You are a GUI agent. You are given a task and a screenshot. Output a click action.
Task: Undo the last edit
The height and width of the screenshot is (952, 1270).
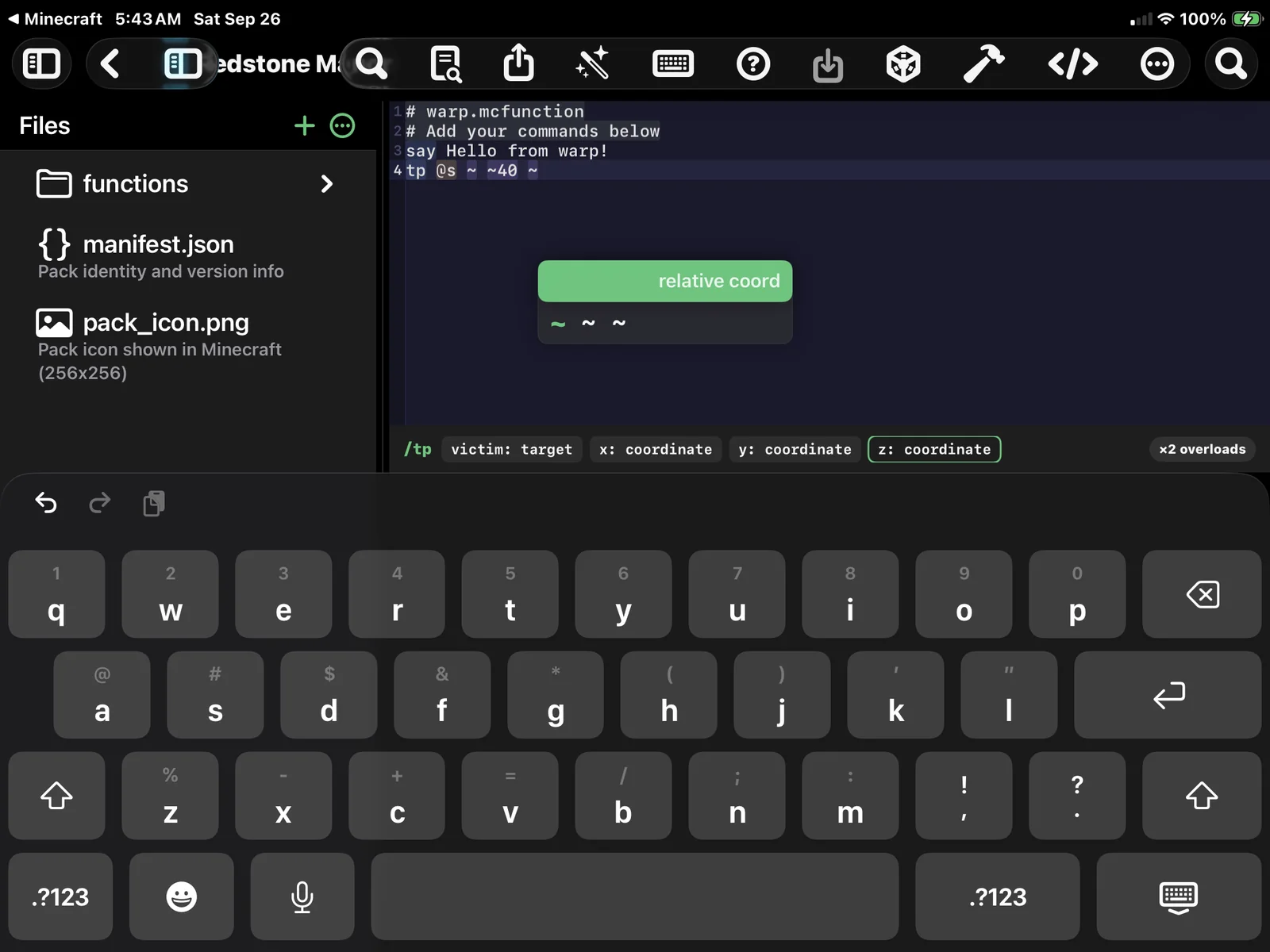[x=46, y=503]
